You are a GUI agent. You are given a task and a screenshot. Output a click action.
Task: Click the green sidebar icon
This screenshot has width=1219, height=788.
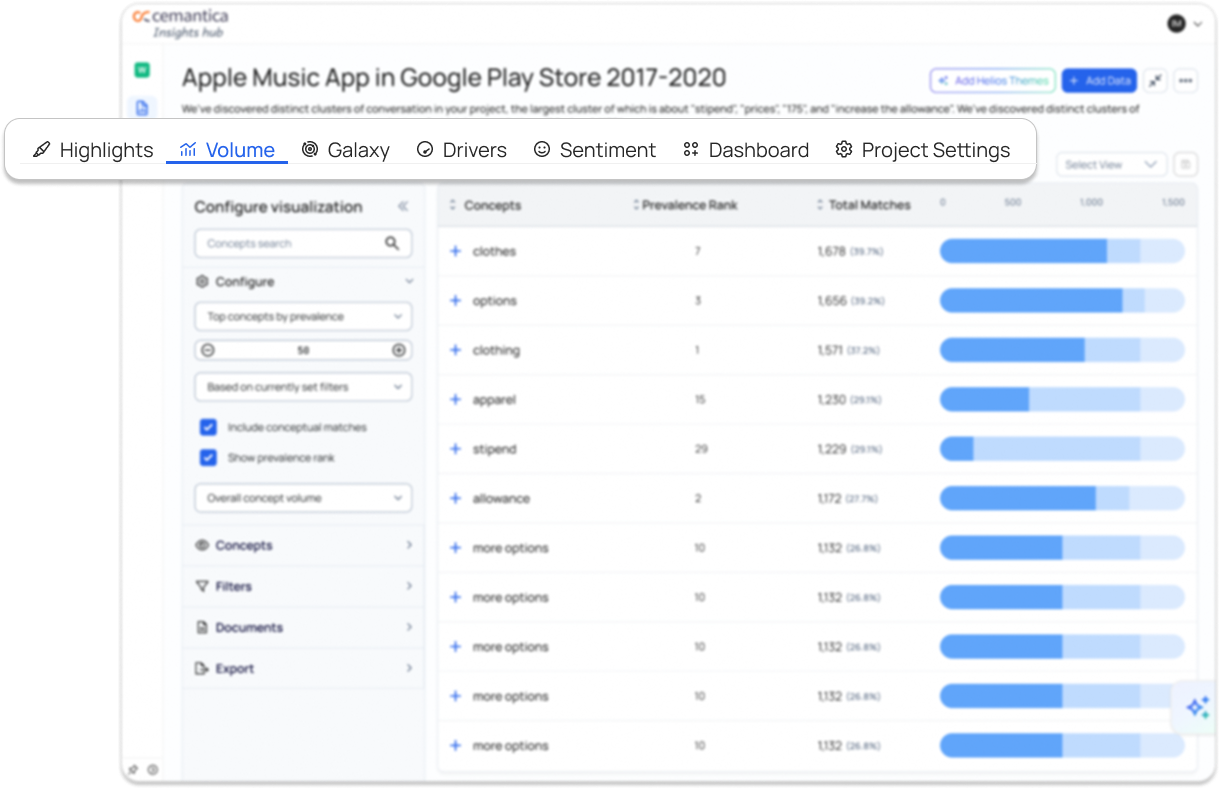(142, 70)
